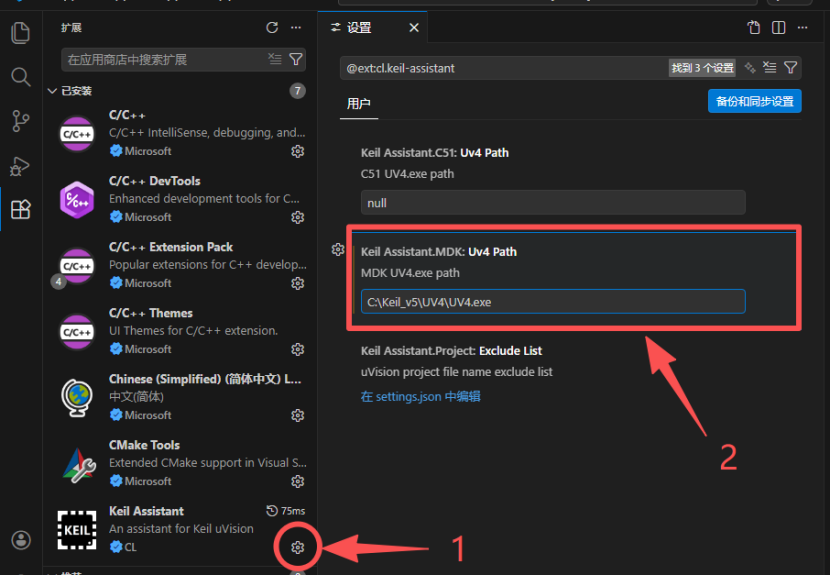This screenshot has height=575, width=831.
Task: Select the CMake Tools extension entry
Action: [x=180, y=463]
